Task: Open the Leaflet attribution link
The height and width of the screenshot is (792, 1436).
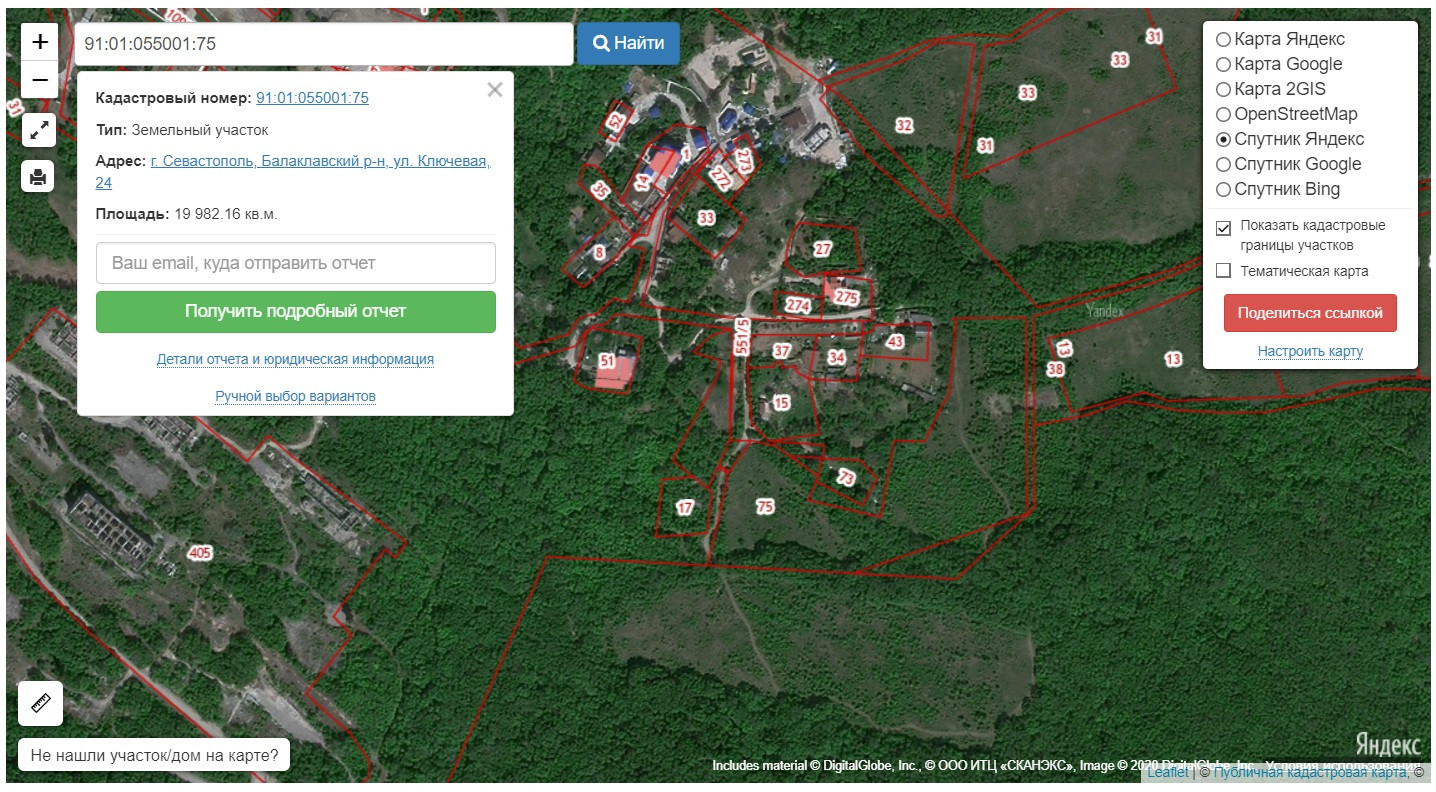Action: tap(1168, 772)
